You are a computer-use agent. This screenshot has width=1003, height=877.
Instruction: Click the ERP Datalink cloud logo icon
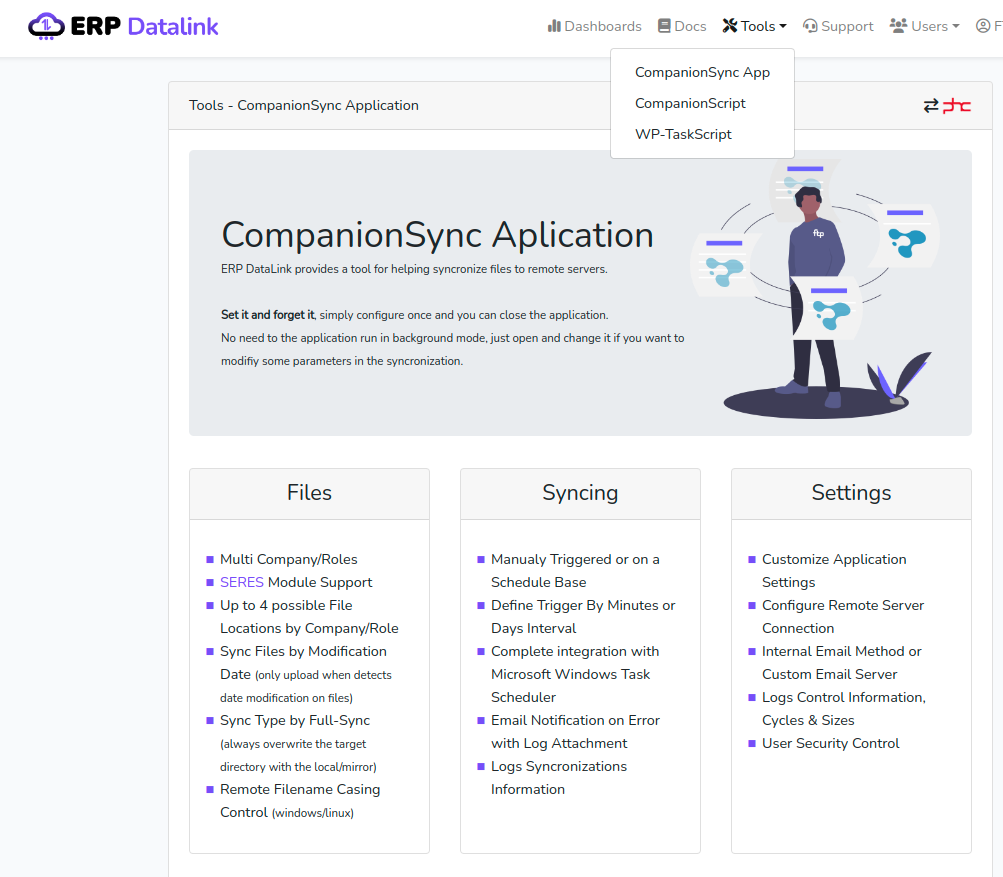click(x=46, y=26)
